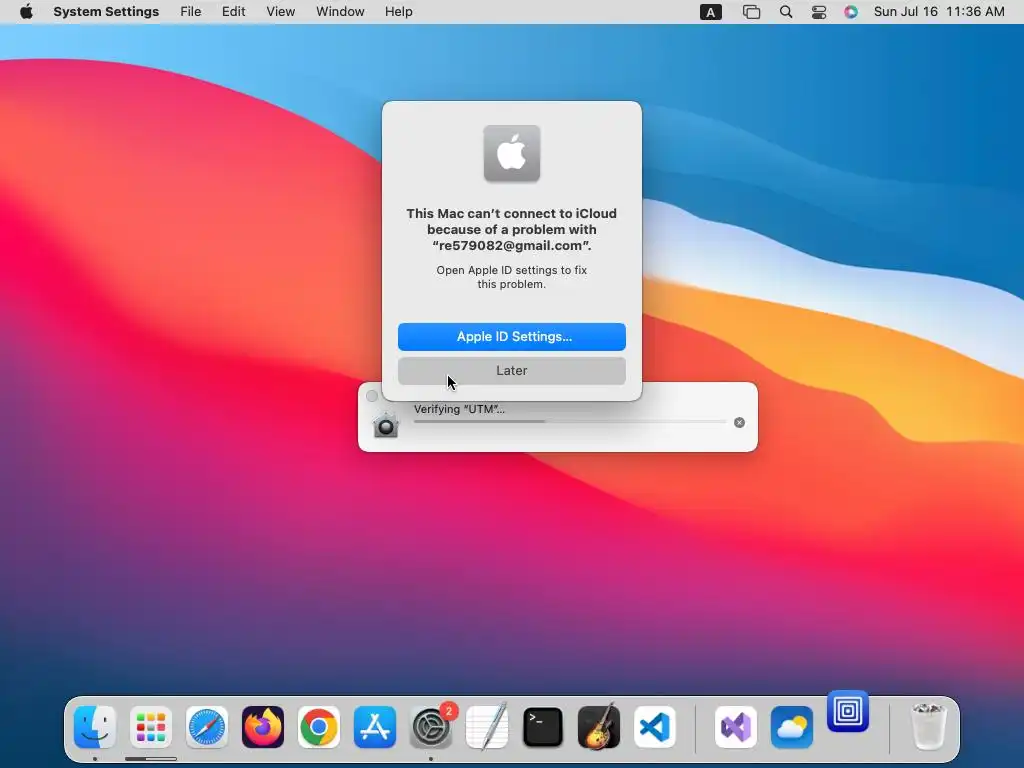Click the date and time in menu bar

coord(938,12)
